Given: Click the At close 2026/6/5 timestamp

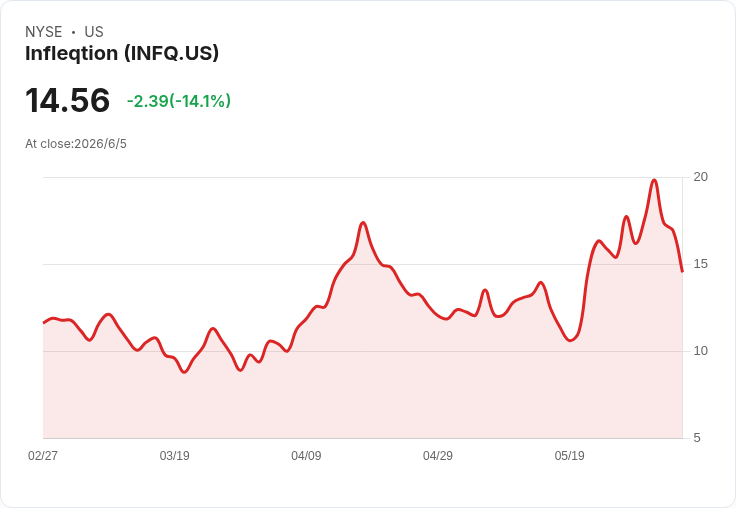Looking at the screenshot, I should (76, 144).
